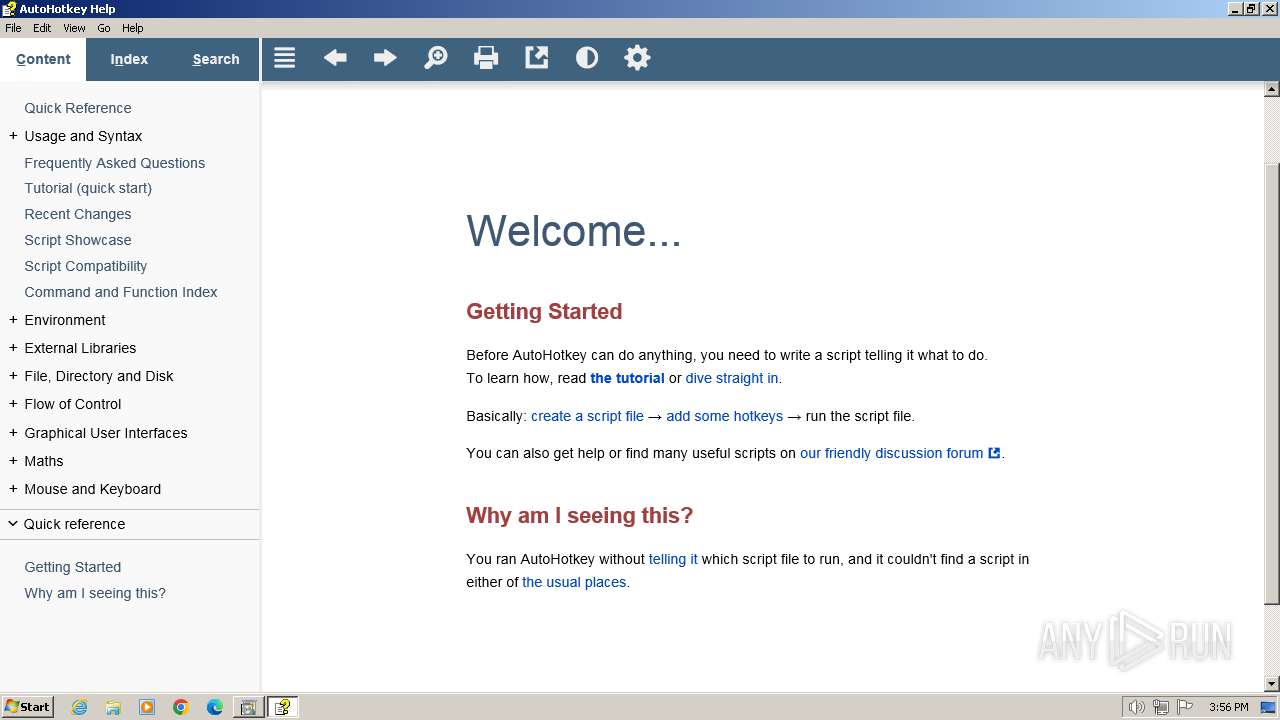Open Frequently Asked Questions entry
Viewport: 1280px width, 720px height.
point(115,163)
